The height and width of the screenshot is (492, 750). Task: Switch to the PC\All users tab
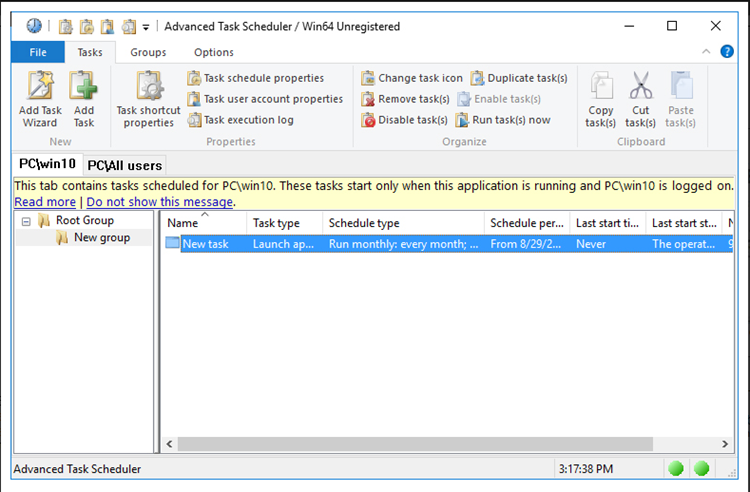pyautogui.click(x=124, y=165)
